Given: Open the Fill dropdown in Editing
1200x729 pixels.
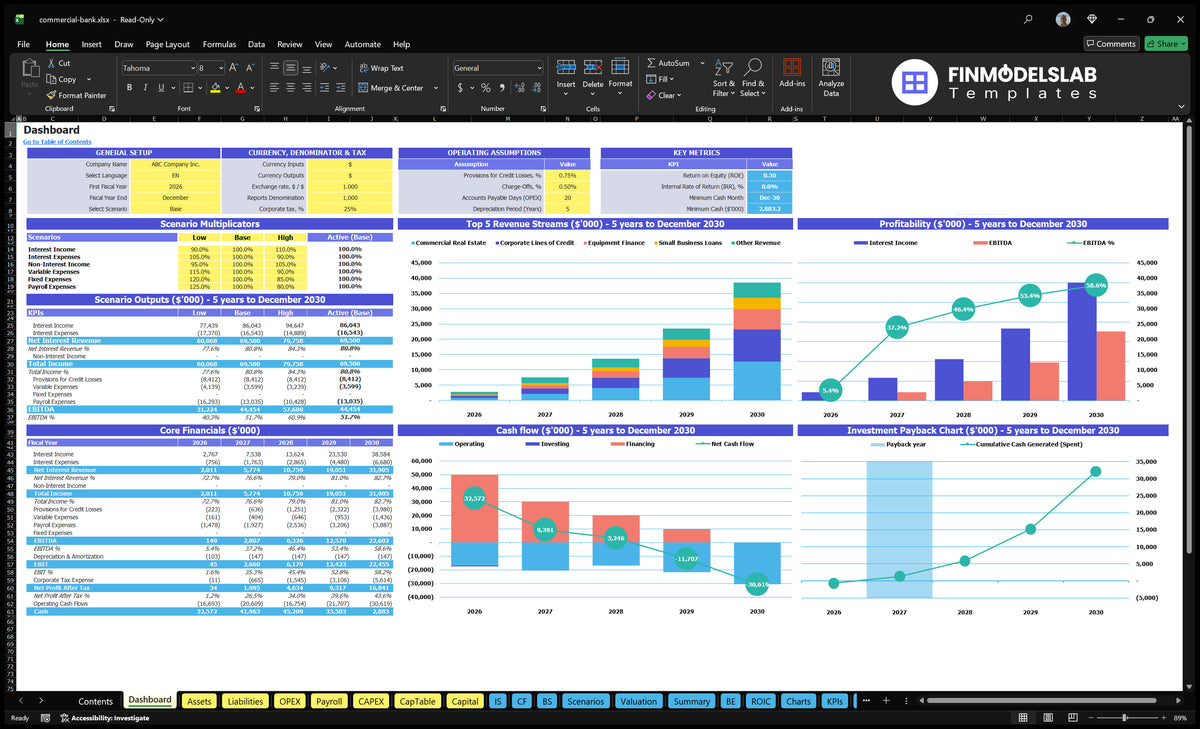Looking at the screenshot, I should (x=660, y=79).
